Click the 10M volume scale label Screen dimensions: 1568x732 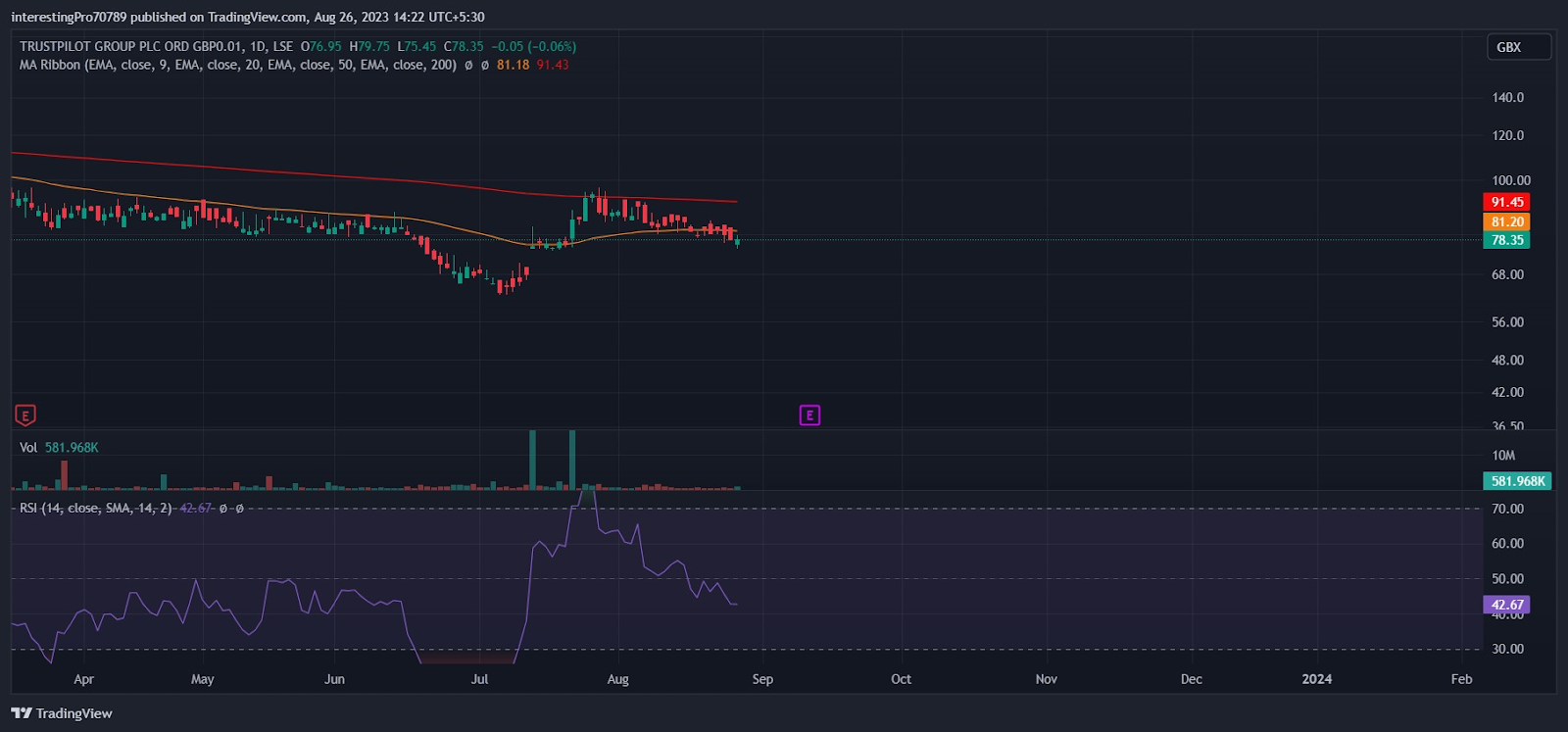coord(1503,456)
